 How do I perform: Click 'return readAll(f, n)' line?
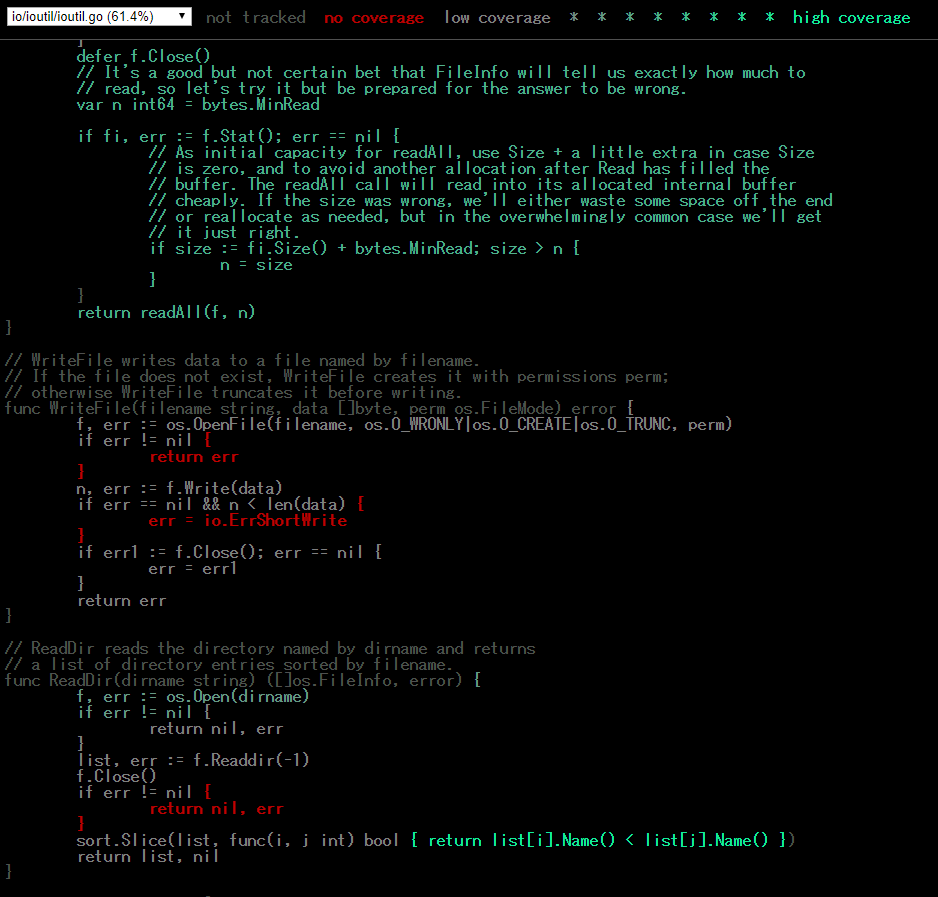click(x=166, y=312)
